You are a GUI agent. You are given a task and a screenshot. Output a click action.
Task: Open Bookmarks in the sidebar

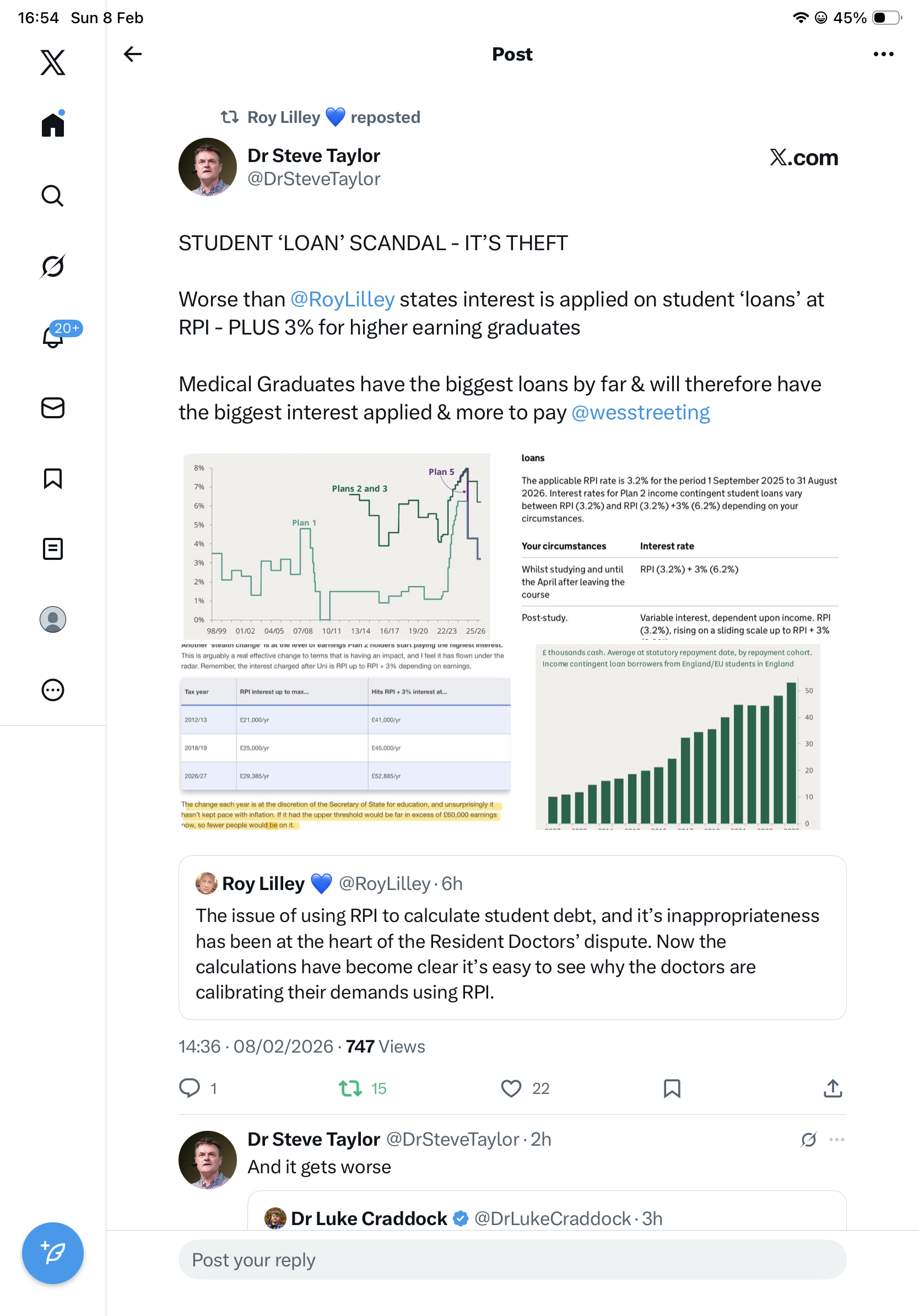coord(53,478)
